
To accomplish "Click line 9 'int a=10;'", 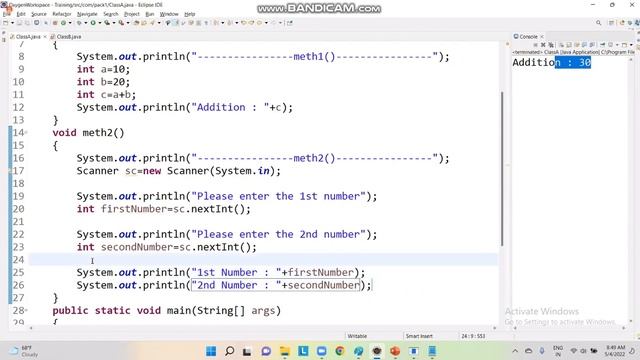I will pos(103,69).
